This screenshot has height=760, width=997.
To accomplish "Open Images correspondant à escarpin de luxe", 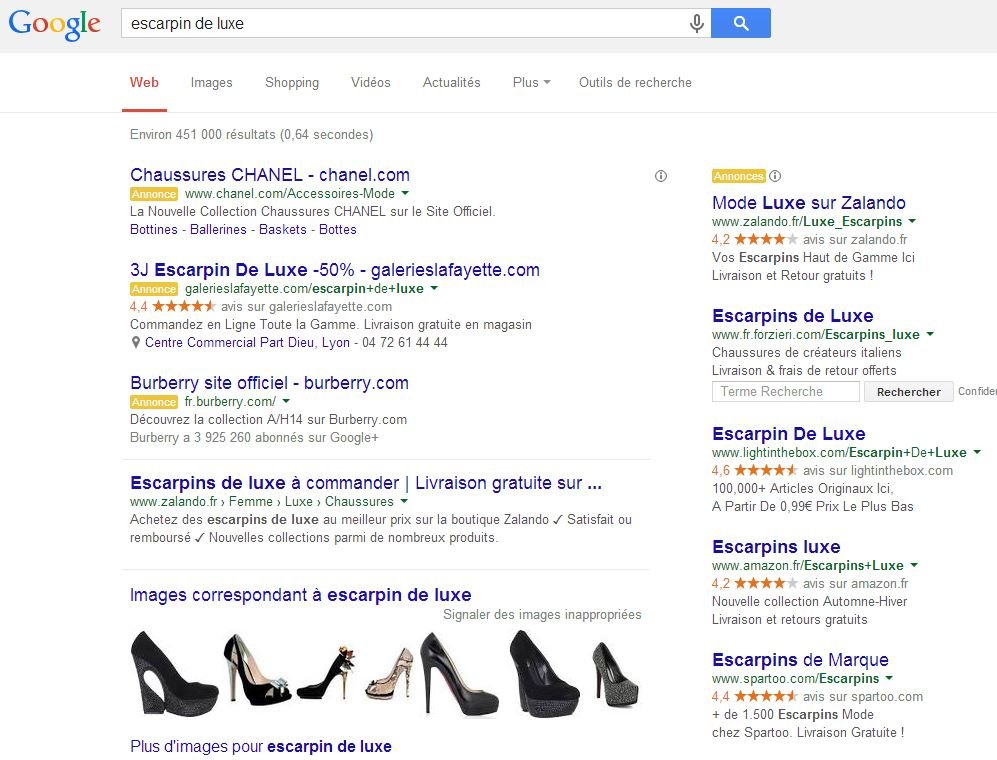I will click(301, 595).
